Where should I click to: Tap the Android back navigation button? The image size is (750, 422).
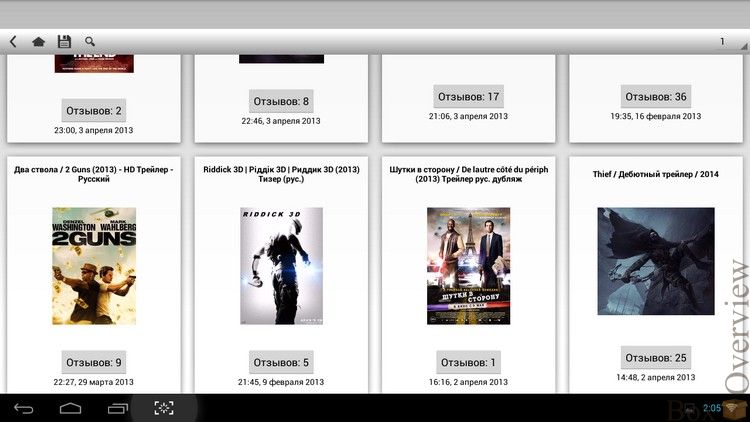coord(23,408)
